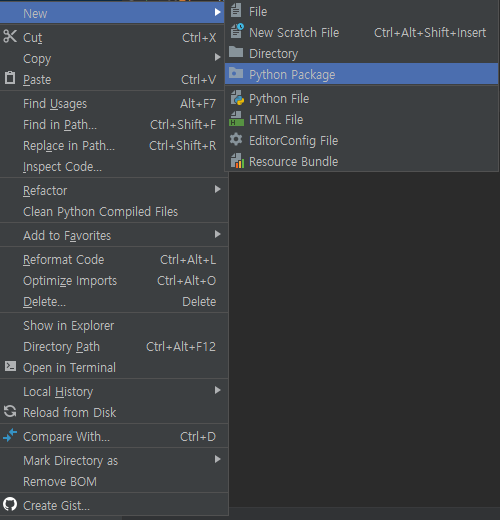Click the scissors Cut icon
Viewport: 500px width, 520px height.
coord(10,36)
